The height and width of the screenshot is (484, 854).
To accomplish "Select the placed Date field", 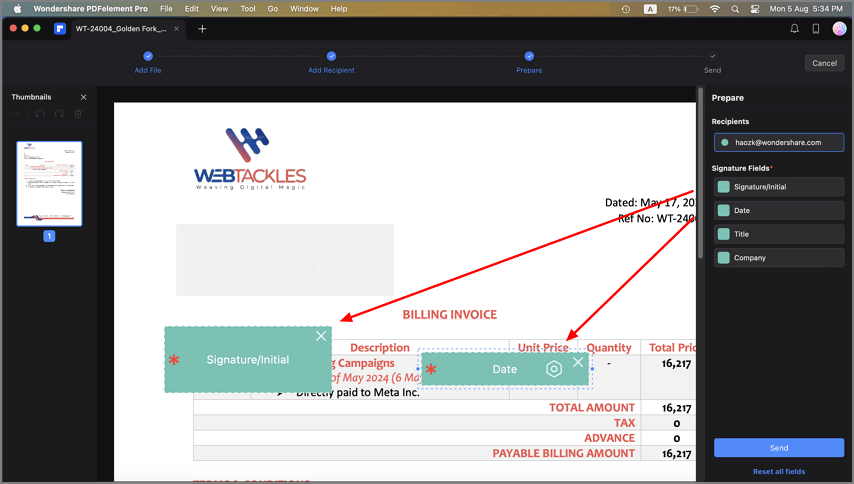I will coord(504,369).
